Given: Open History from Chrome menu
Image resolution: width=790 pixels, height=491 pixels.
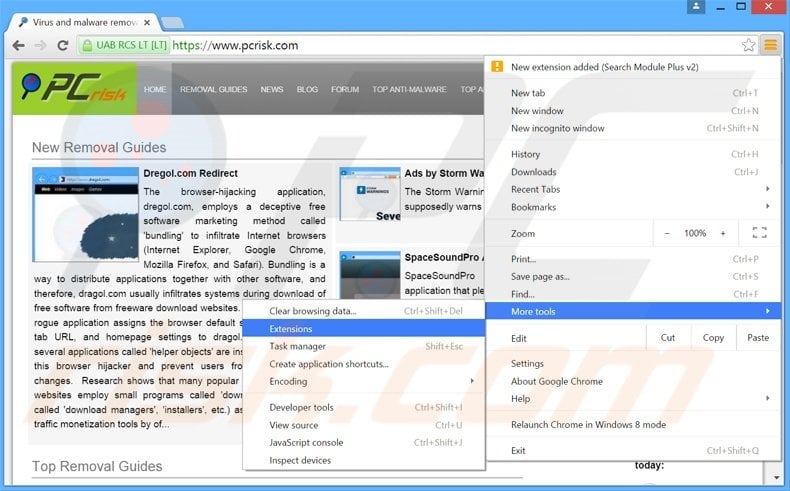Looking at the screenshot, I should click(x=634, y=154).
